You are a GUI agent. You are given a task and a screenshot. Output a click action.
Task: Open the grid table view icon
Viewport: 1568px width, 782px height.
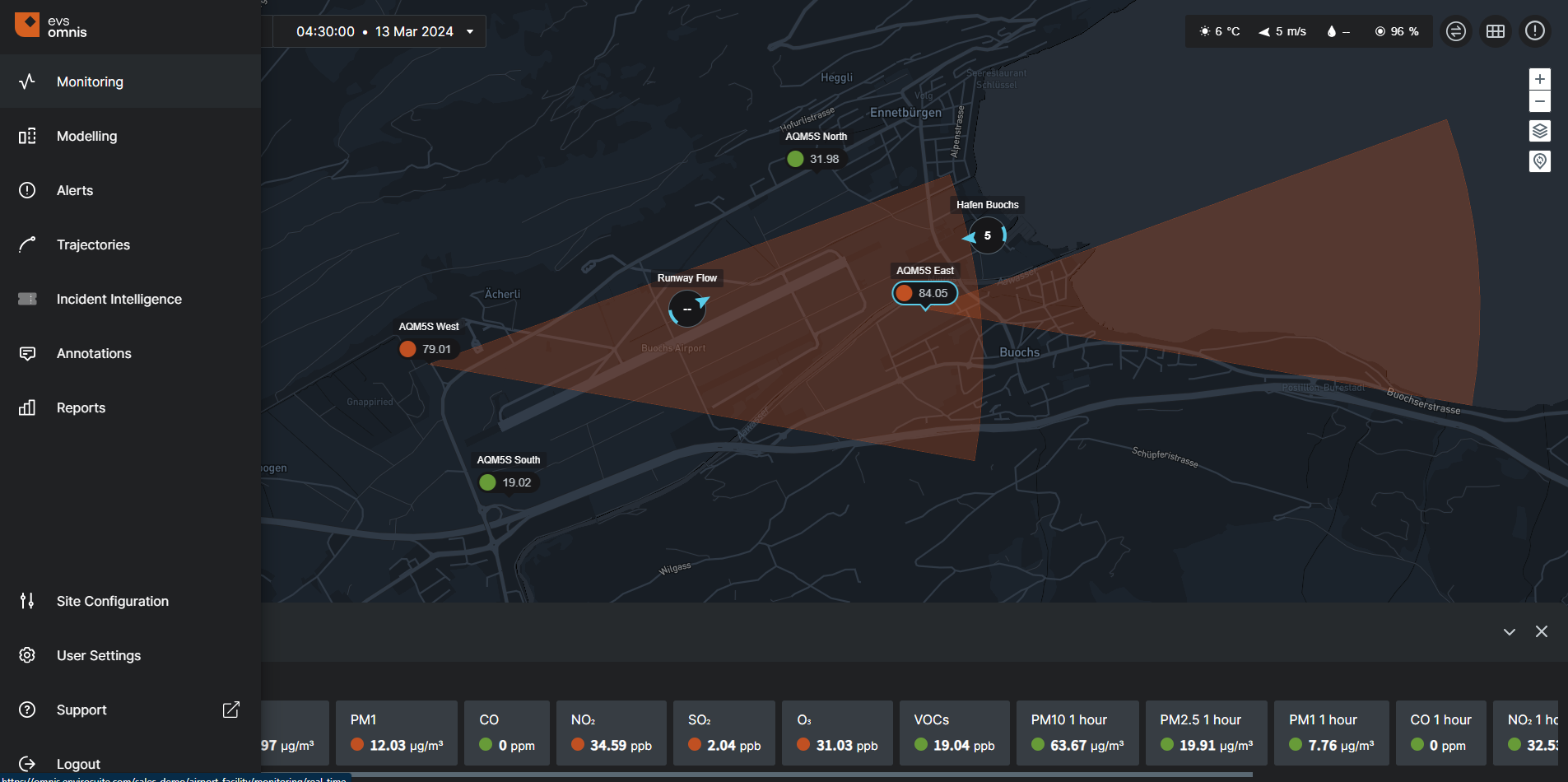[1495, 31]
